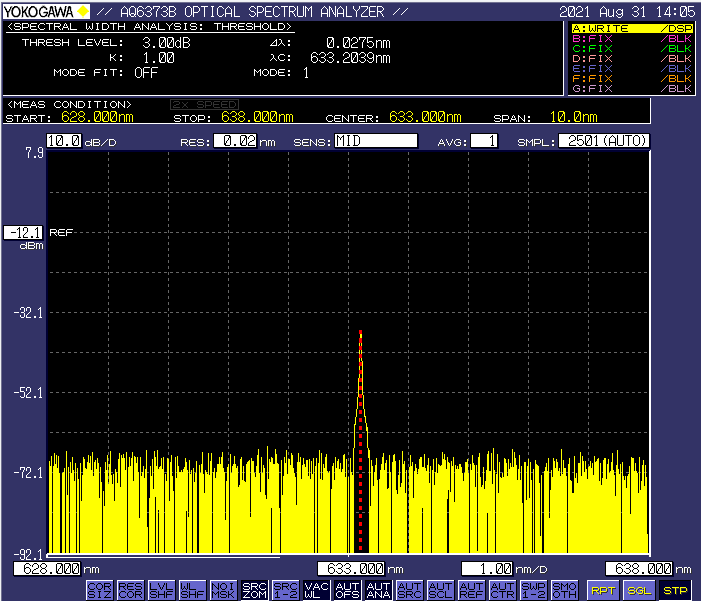Click the Δλ 0.0275nm reading
This screenshot has width=701, height=601.
358,43
